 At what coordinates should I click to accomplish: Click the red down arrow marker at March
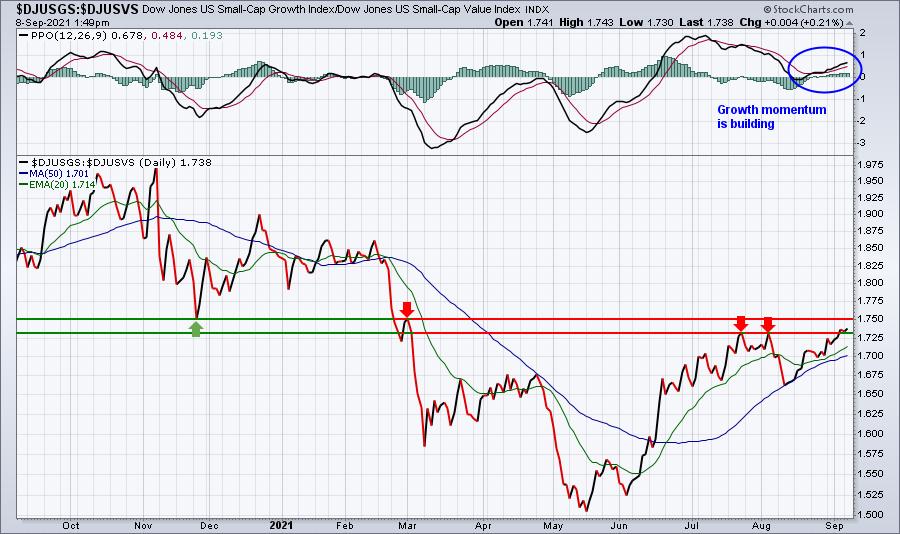coord(407,309)
